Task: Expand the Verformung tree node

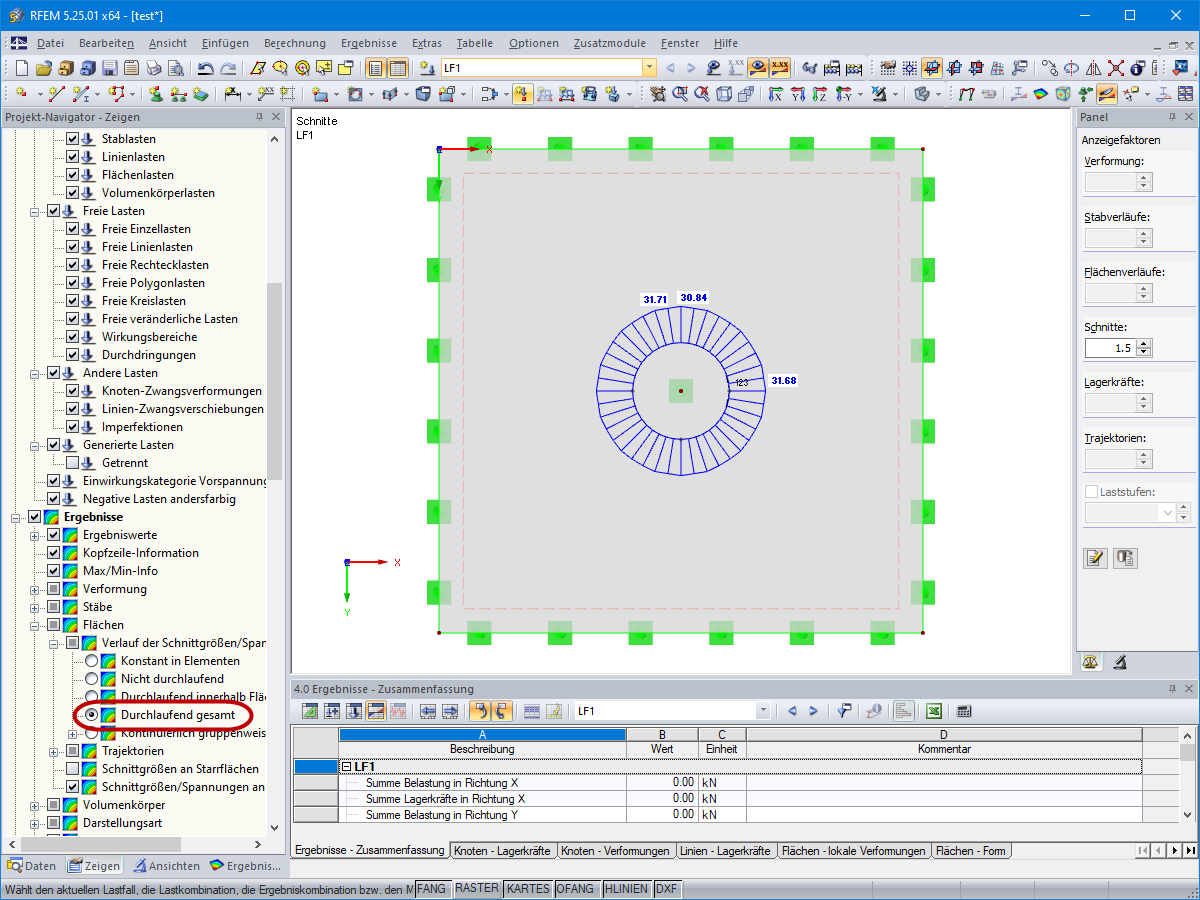Action: (35, 589)
